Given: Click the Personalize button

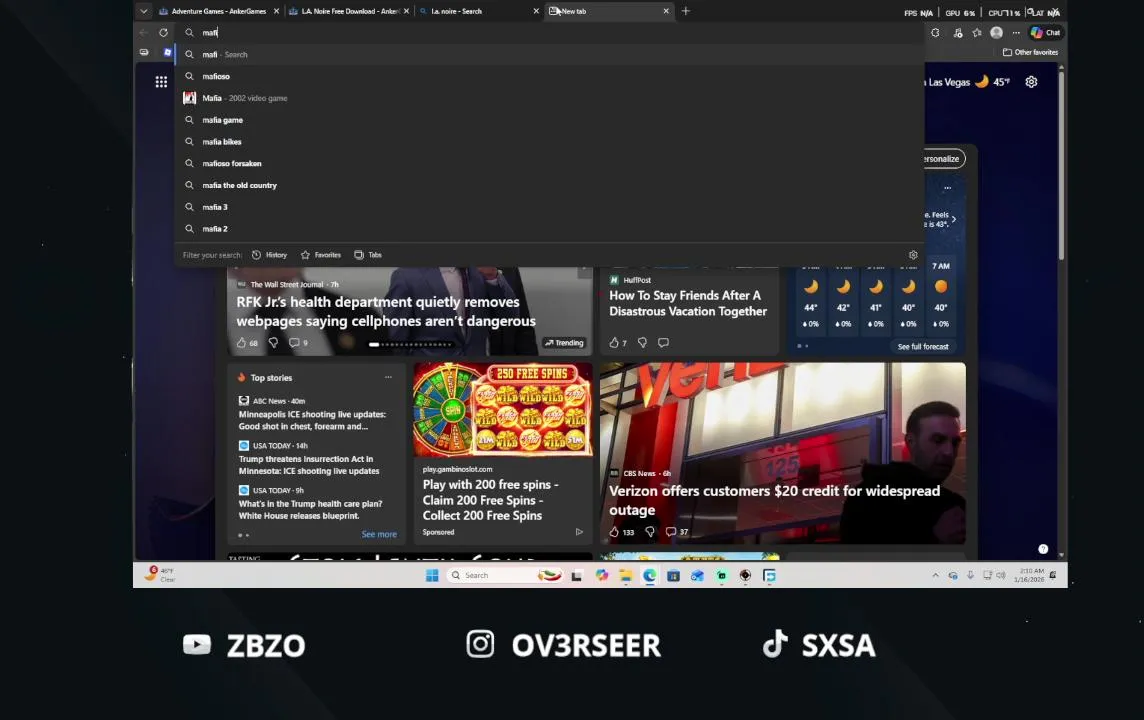Looking at the screenshot, I should pyautogui.click(x=942, y=159).
